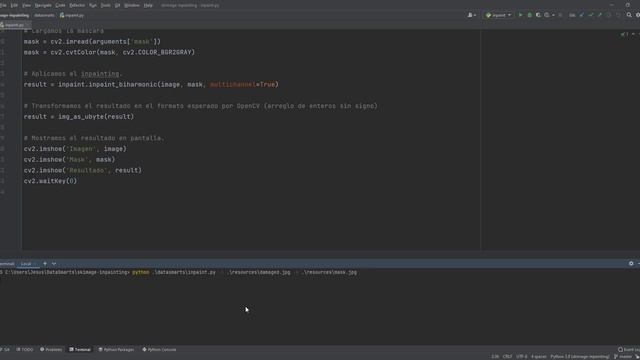Open the View menu
Image resolution: width=640 pixels, height=360 pixels.
click(27, 5)
